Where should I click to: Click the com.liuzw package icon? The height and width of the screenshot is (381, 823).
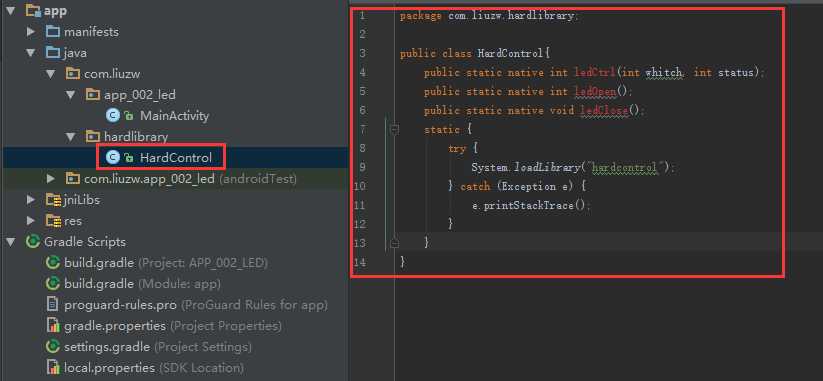pyautogui.click(x=72, y=74)
